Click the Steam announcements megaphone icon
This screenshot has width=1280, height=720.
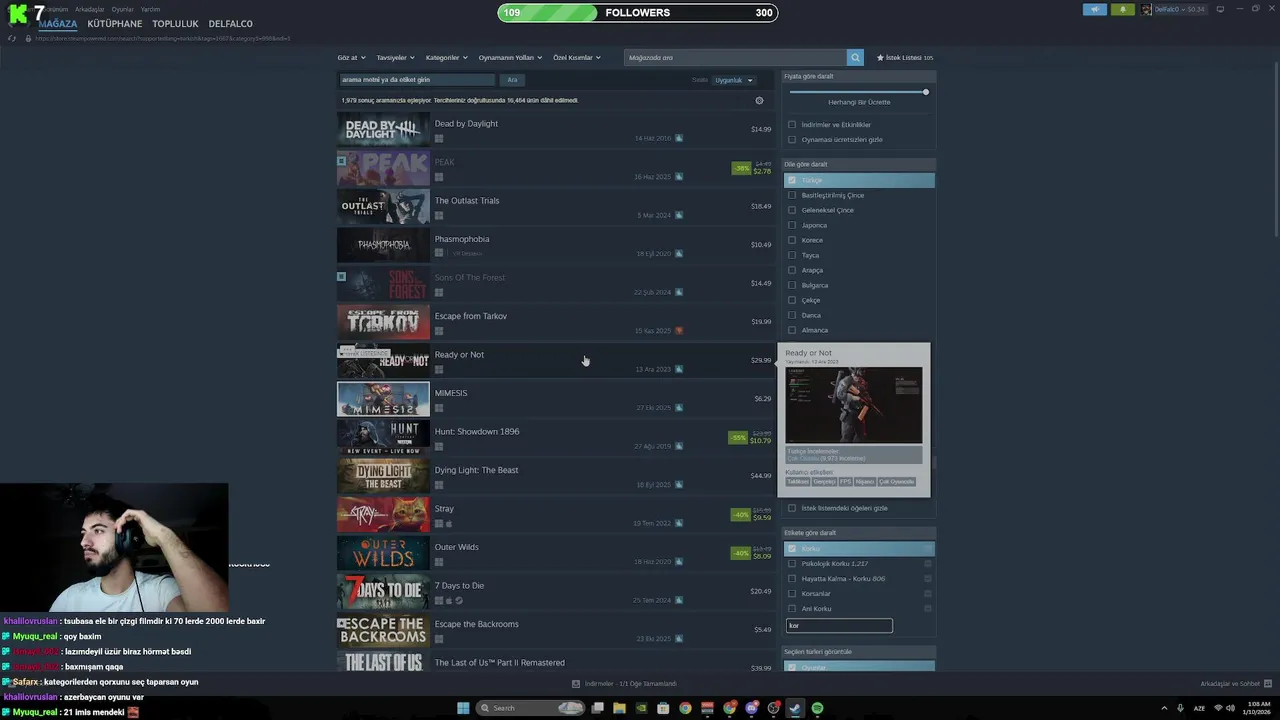click(x=1094, y=9)
